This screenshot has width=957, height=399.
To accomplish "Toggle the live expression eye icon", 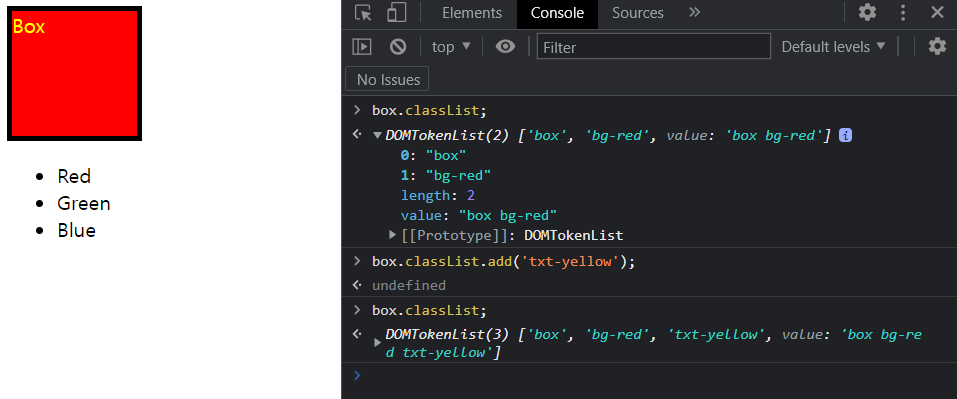I will (505, 46).
